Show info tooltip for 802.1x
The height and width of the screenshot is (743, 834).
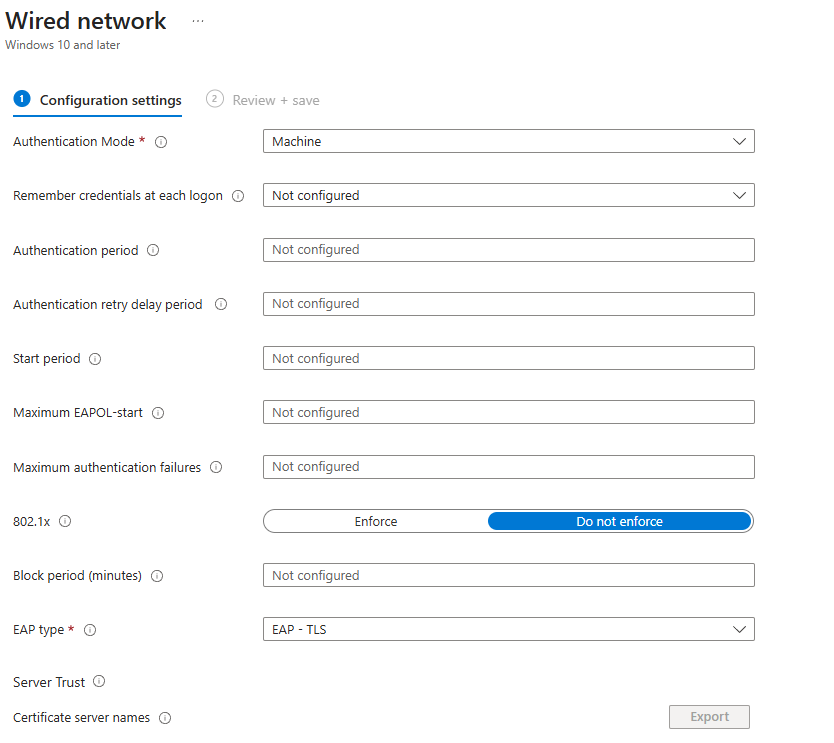[x=65, y=522]
